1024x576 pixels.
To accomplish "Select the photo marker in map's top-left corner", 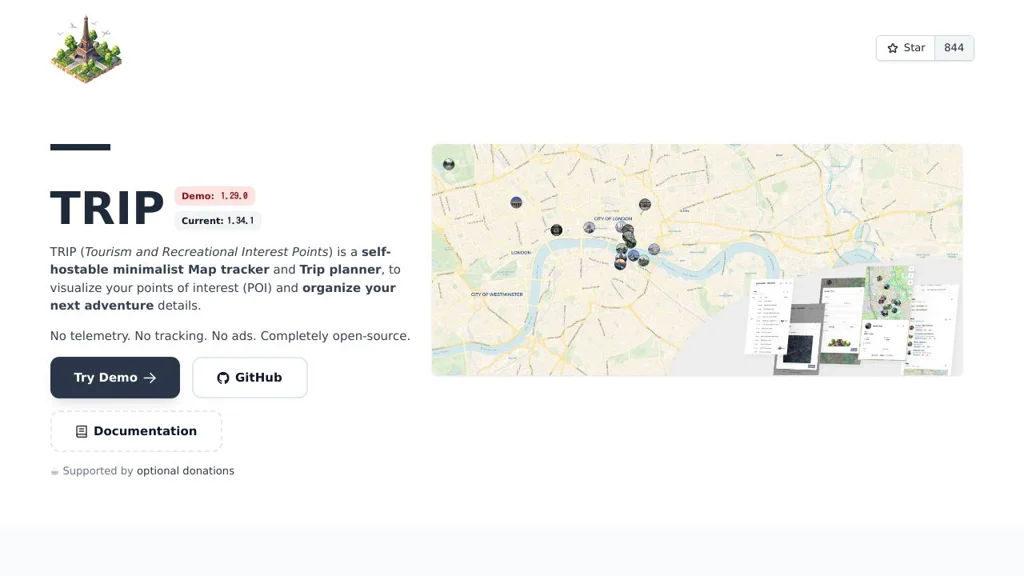I will coord(449,163).
